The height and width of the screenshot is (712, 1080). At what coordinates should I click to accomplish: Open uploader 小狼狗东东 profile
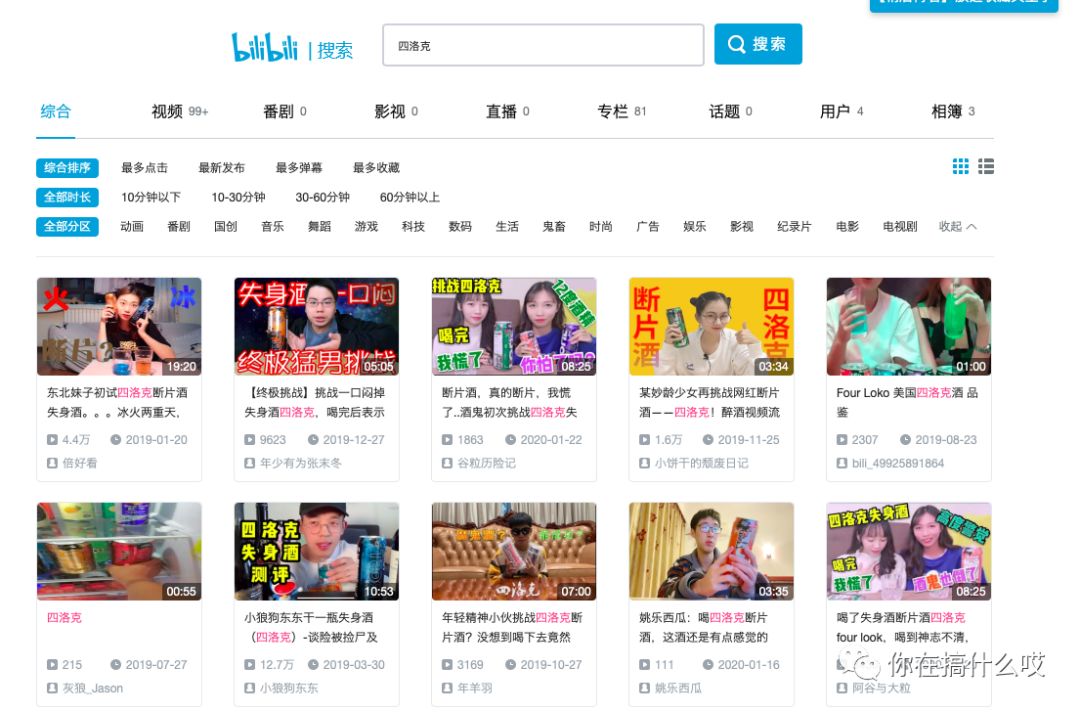tap(289, 688)
